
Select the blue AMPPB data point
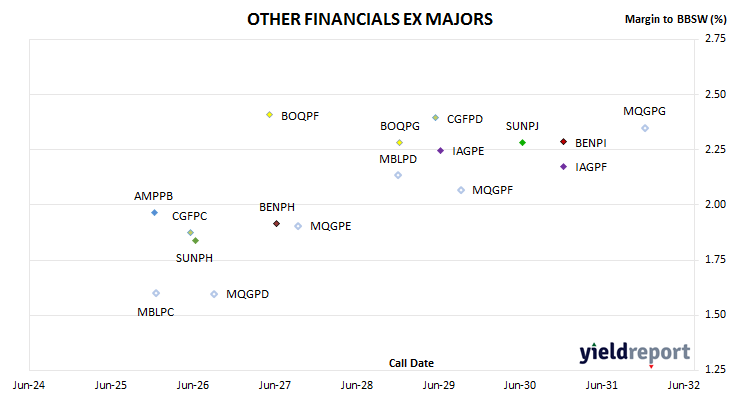pyautogui.click(x=155, y=213)
